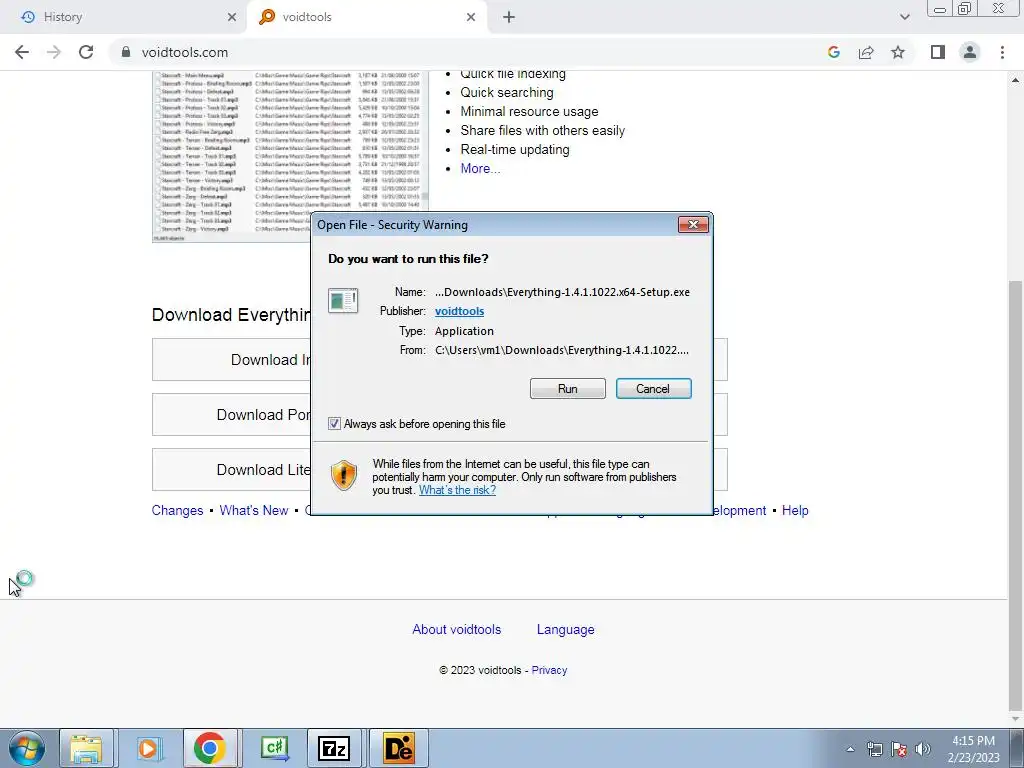Click the Everything screenshot thumbnail
The height and width of the screenshot is (768, 1024).
(290, 157)
